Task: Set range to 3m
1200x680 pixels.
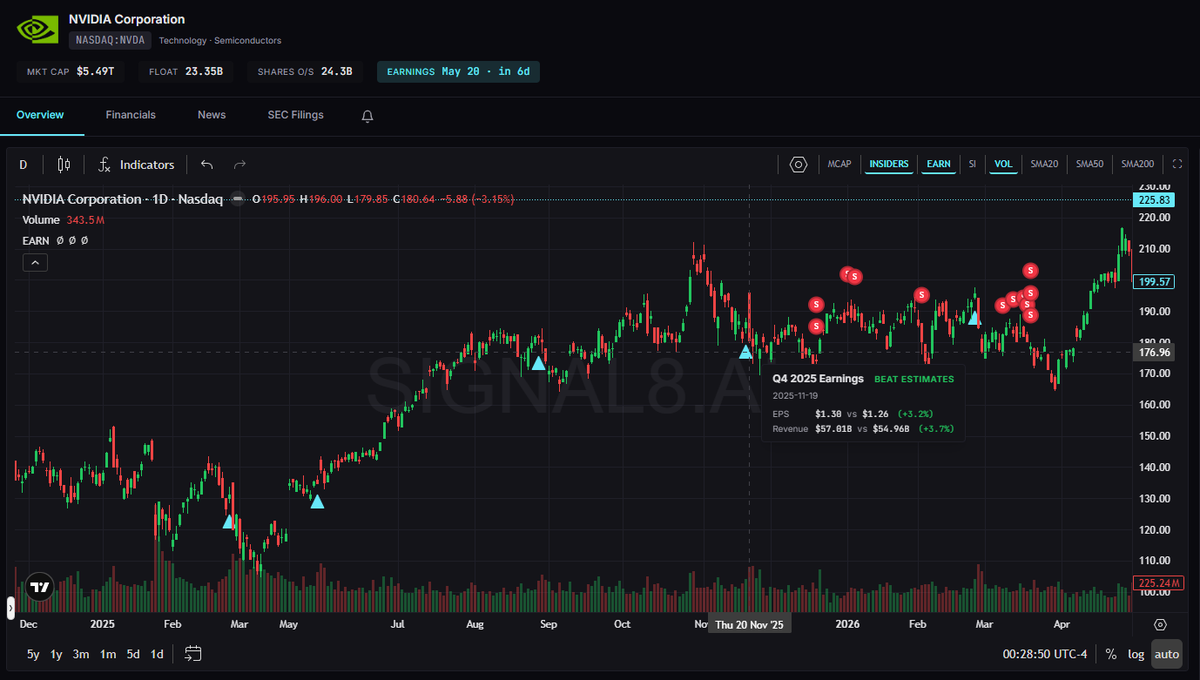Action: 82,654
